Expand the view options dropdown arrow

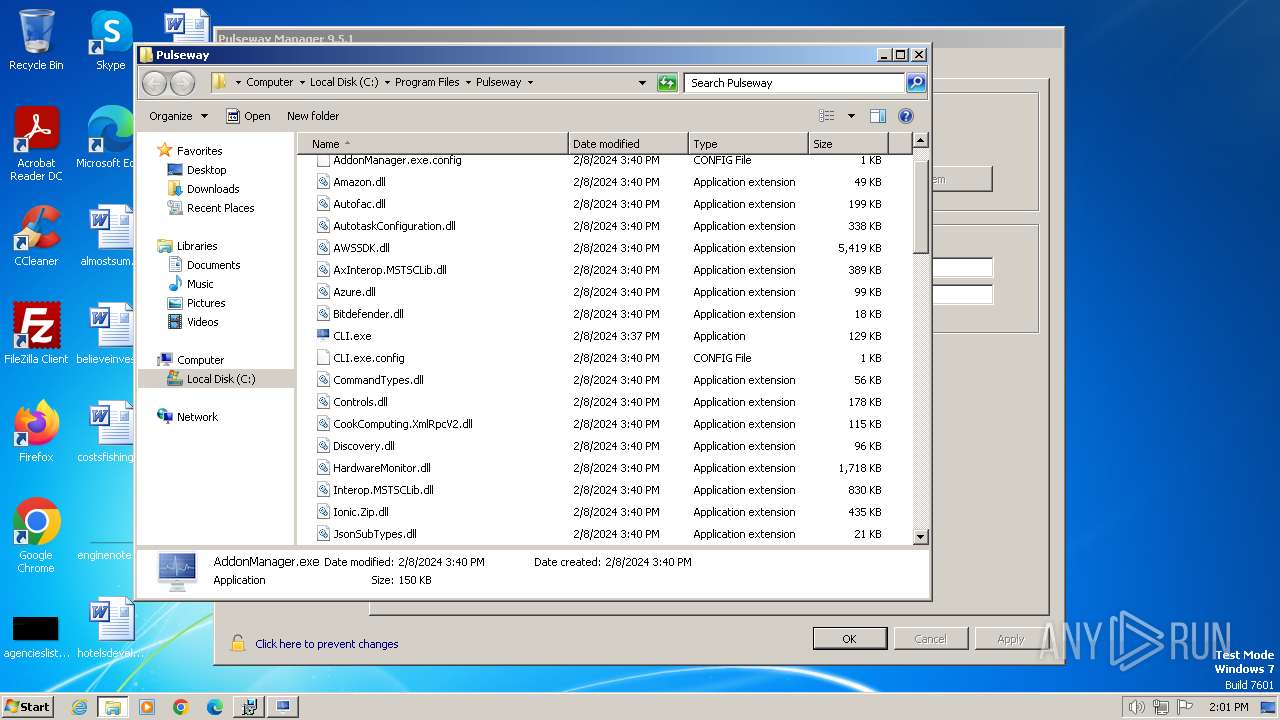pos(851,116)
